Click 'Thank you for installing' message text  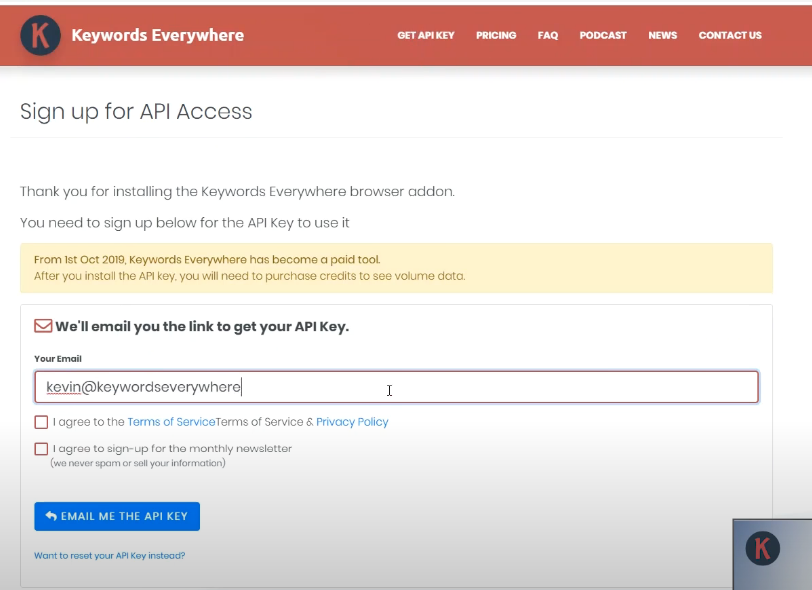click(x=237, y=192)
